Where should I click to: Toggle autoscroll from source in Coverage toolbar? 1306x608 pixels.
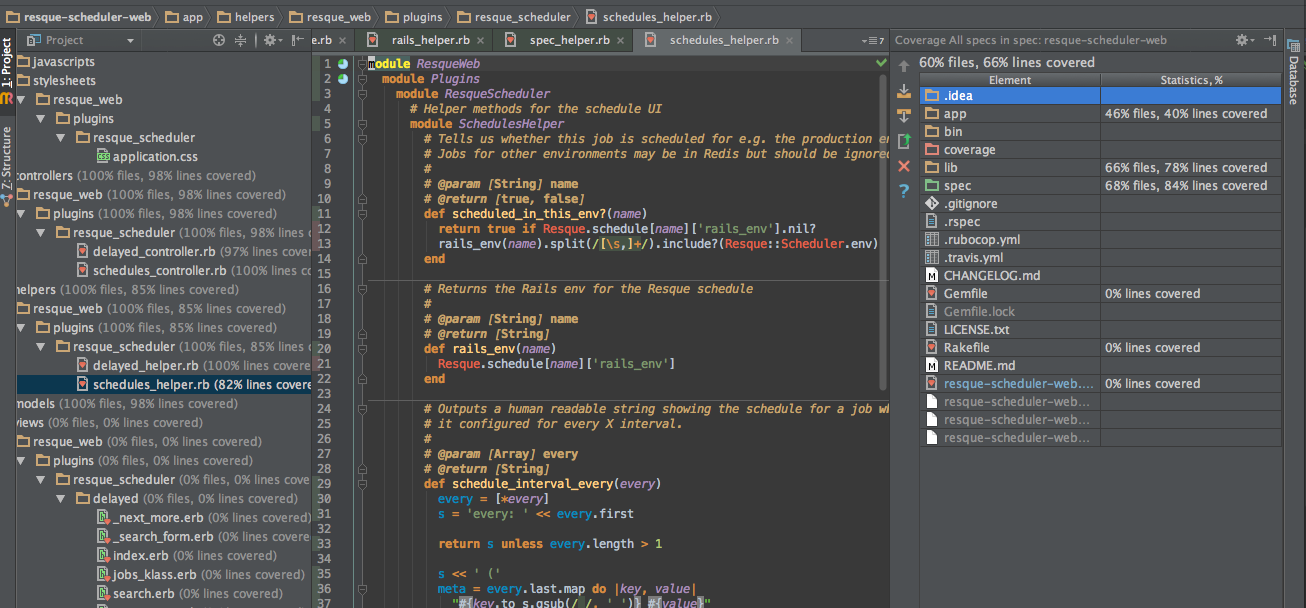tap(904, 116)
